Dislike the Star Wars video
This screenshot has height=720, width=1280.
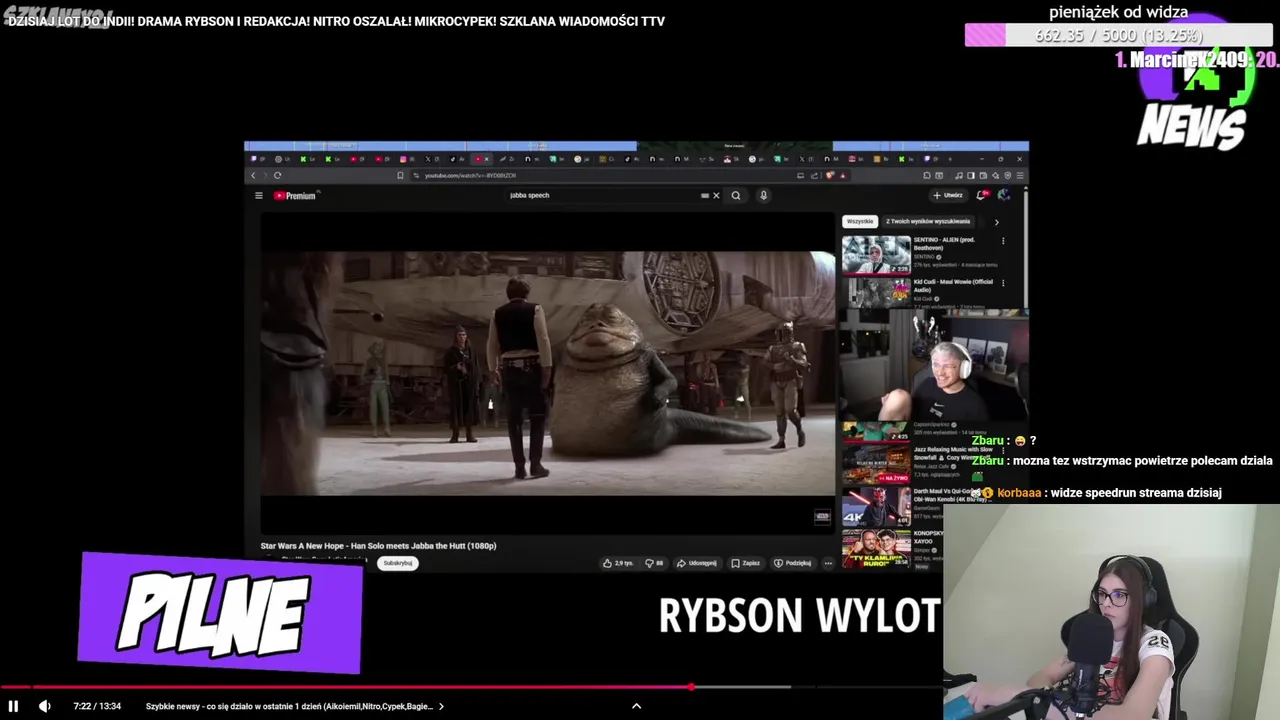click(x=653, y=563)
